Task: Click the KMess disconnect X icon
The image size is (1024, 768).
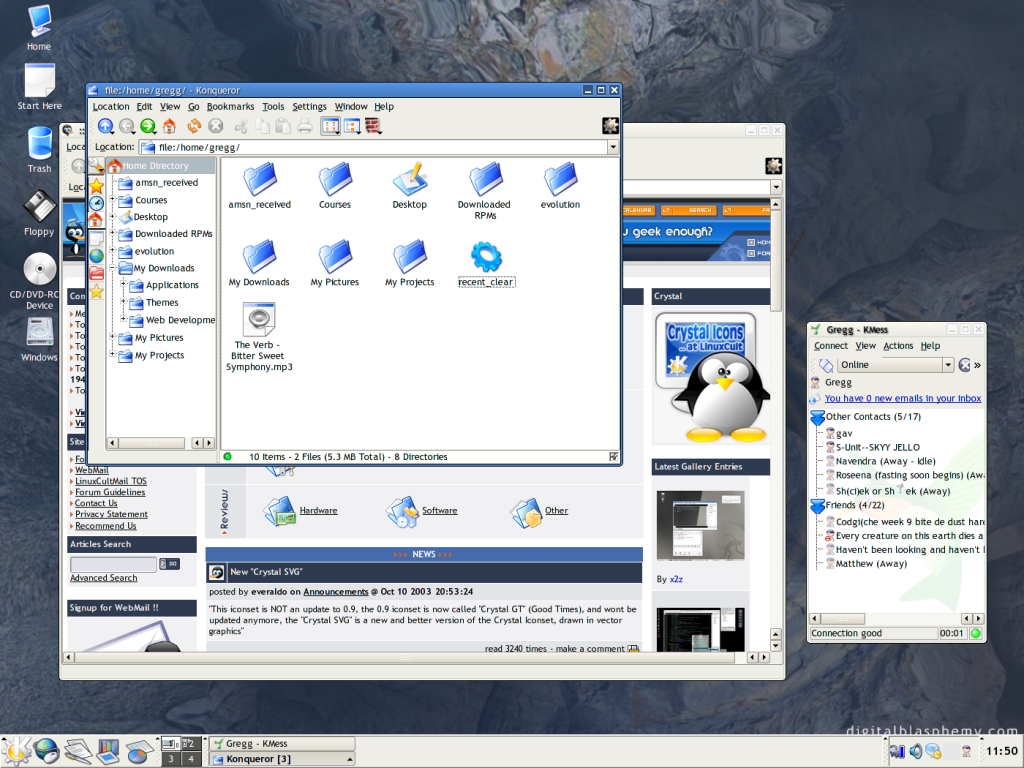Action: 964,365
